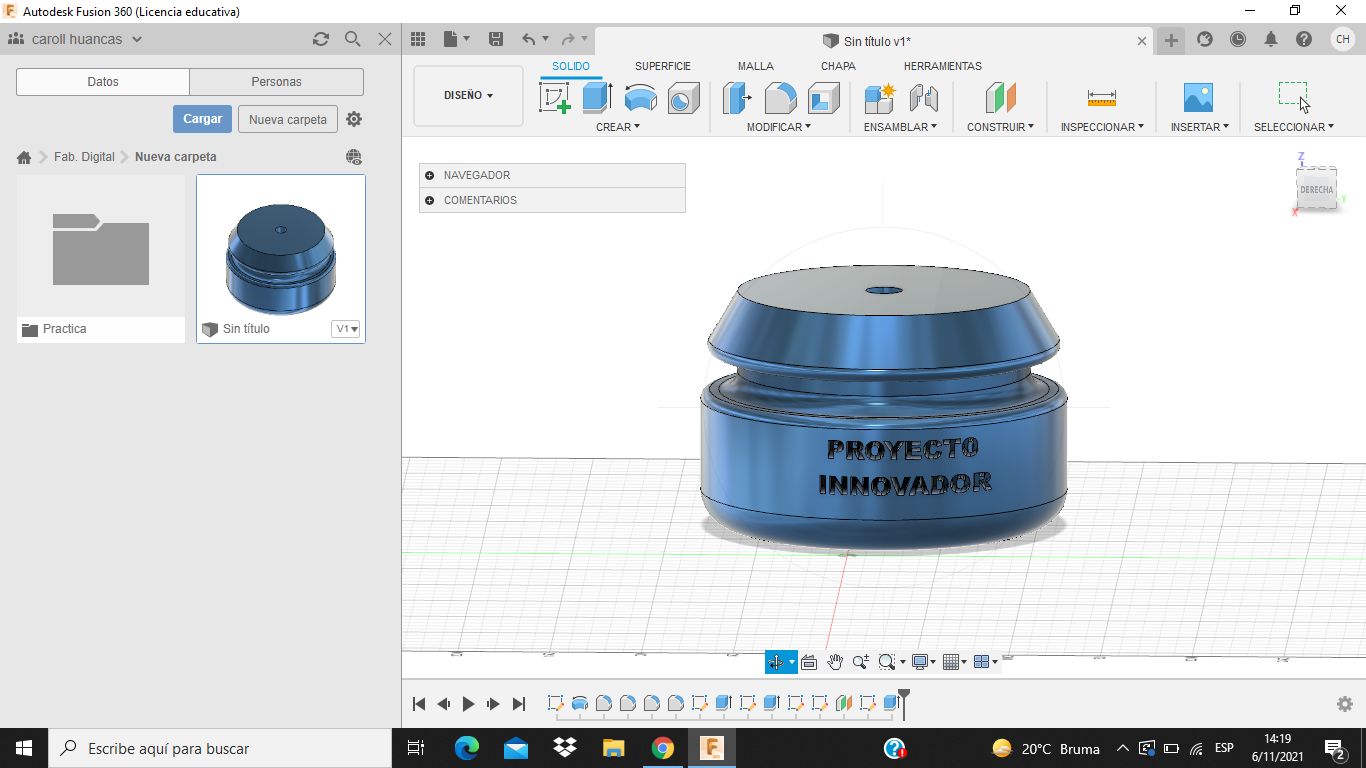Open the V1 version dropdown
Viewport: 1366px width, 768px height.
(346, 329)
